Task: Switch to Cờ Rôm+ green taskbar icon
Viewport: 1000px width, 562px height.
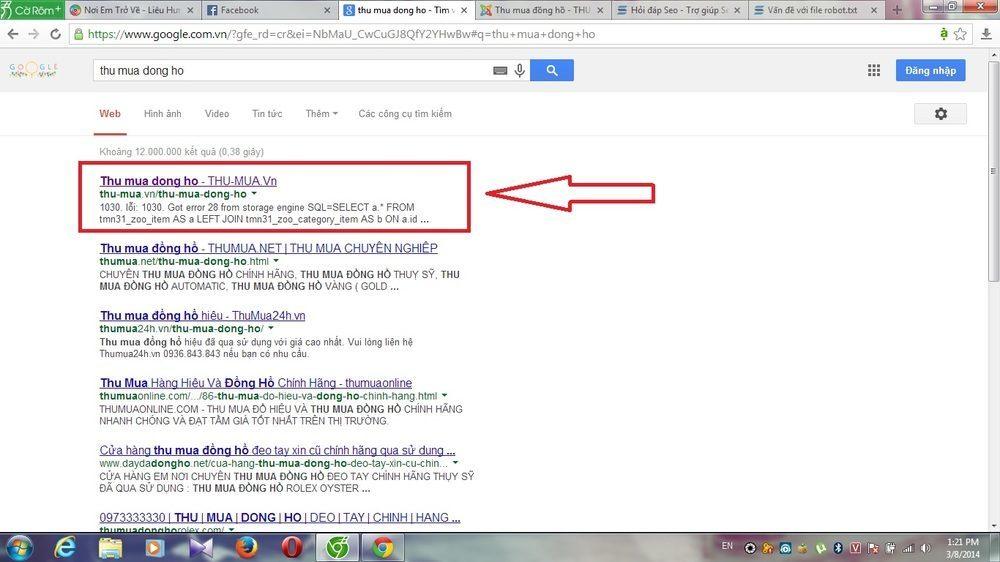Action: 337,548
